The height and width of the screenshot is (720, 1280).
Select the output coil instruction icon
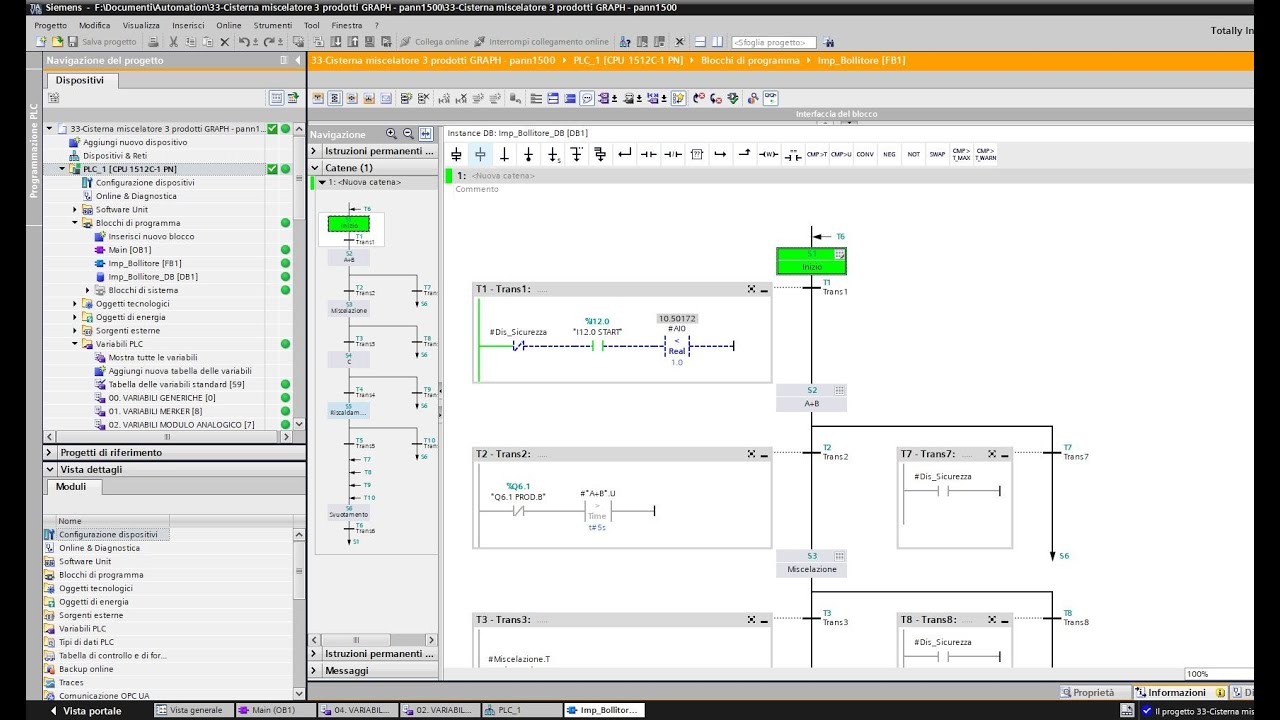click(769, 154)
